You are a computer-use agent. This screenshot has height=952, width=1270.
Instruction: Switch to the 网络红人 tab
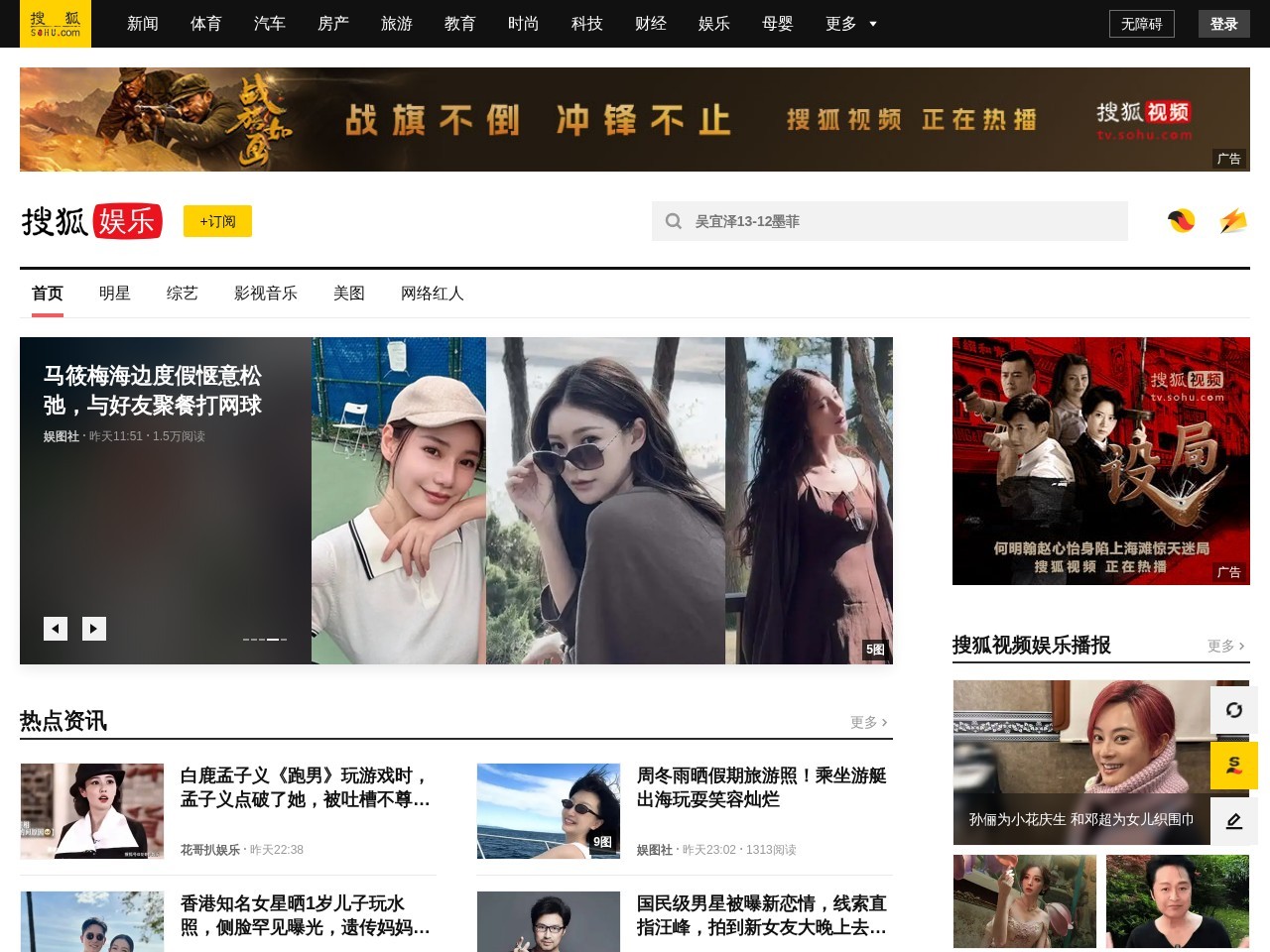coord(433,294)
